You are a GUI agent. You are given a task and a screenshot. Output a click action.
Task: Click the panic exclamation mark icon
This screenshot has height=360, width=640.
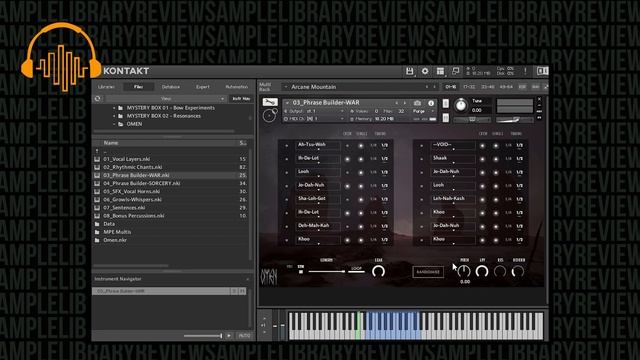tap(525, 71)
